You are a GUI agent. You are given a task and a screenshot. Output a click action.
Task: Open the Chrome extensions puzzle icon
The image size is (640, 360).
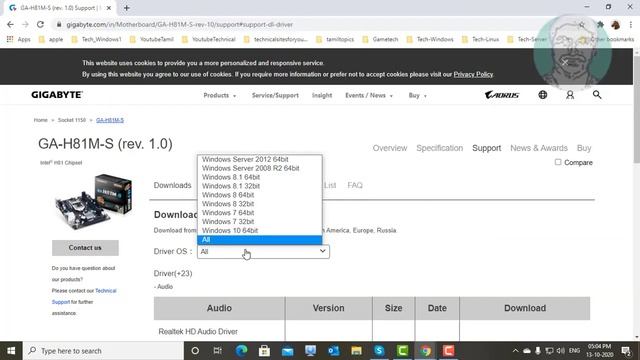coord(600,24)
